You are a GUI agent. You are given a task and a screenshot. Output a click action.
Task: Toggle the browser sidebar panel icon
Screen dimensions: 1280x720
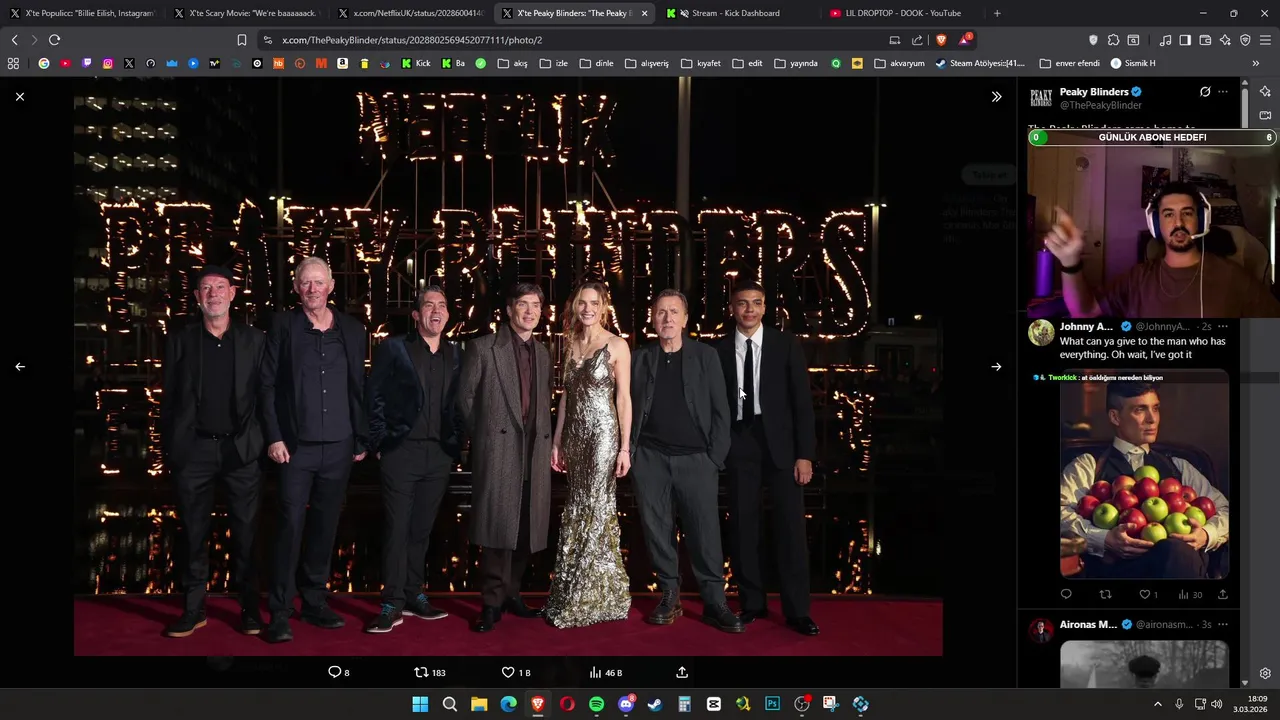pyautogui.click(x=1185, y=40)
